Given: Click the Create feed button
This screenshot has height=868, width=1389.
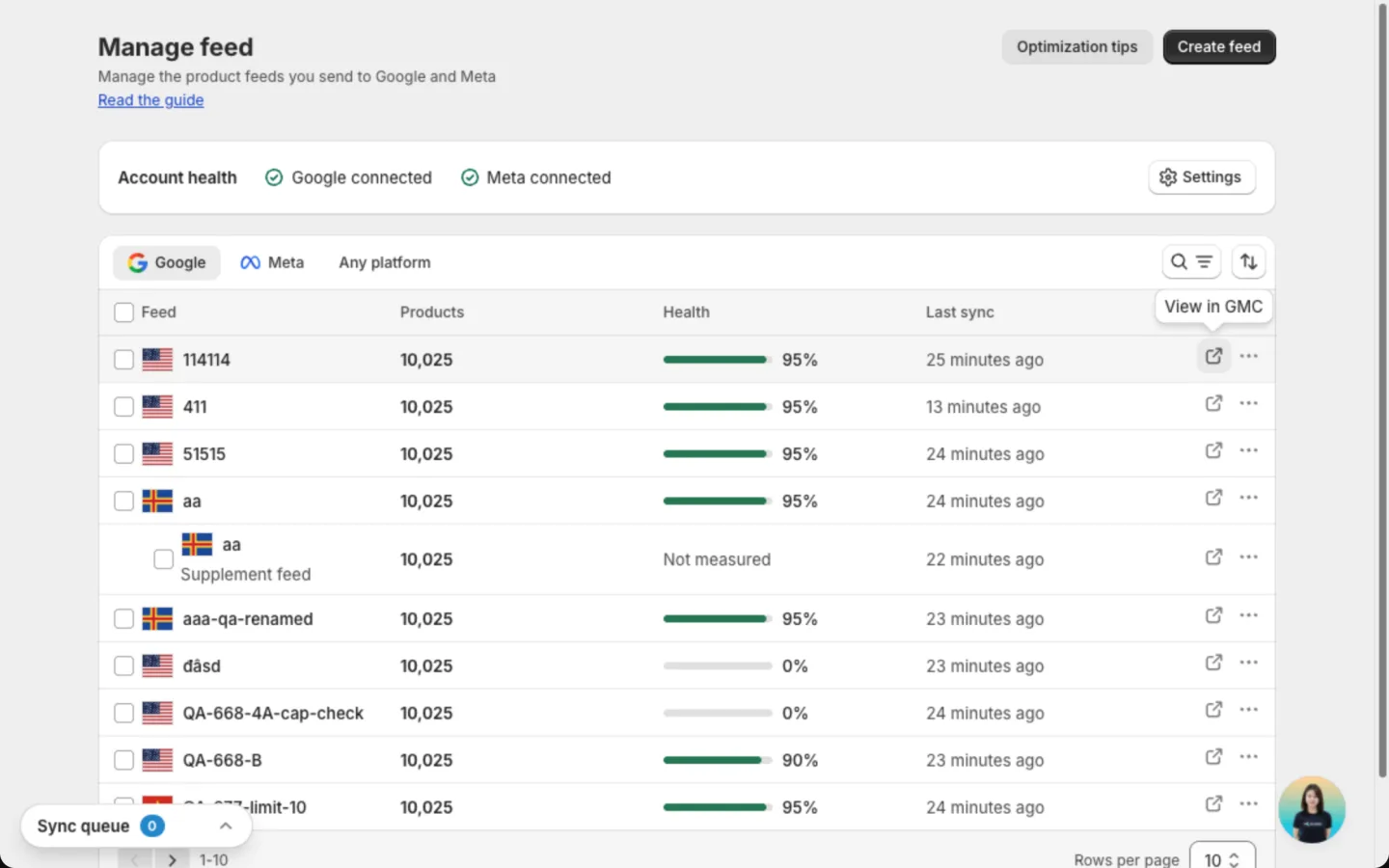Looking at the screenshot, I should (x=1219, y=47).
